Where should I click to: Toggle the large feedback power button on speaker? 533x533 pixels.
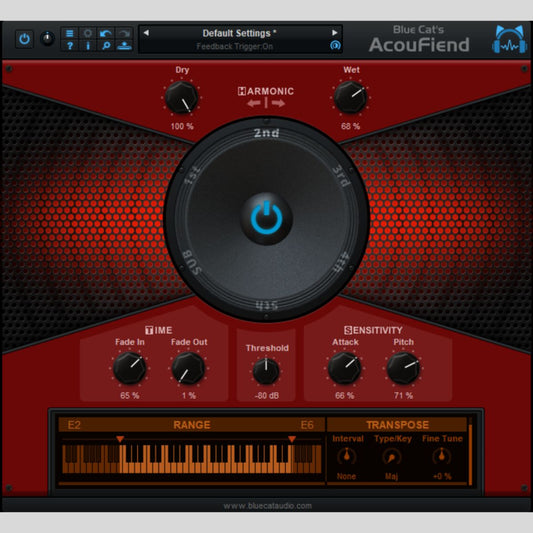coord(266,219)
